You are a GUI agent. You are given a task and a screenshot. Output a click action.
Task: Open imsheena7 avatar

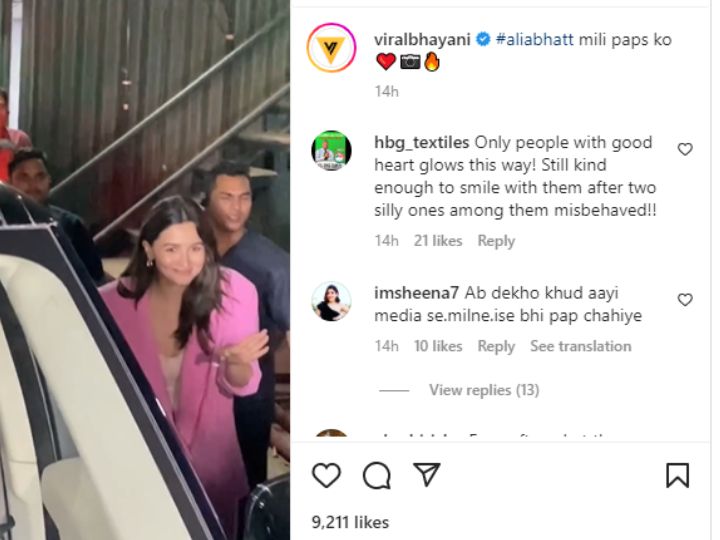[331, 301]
